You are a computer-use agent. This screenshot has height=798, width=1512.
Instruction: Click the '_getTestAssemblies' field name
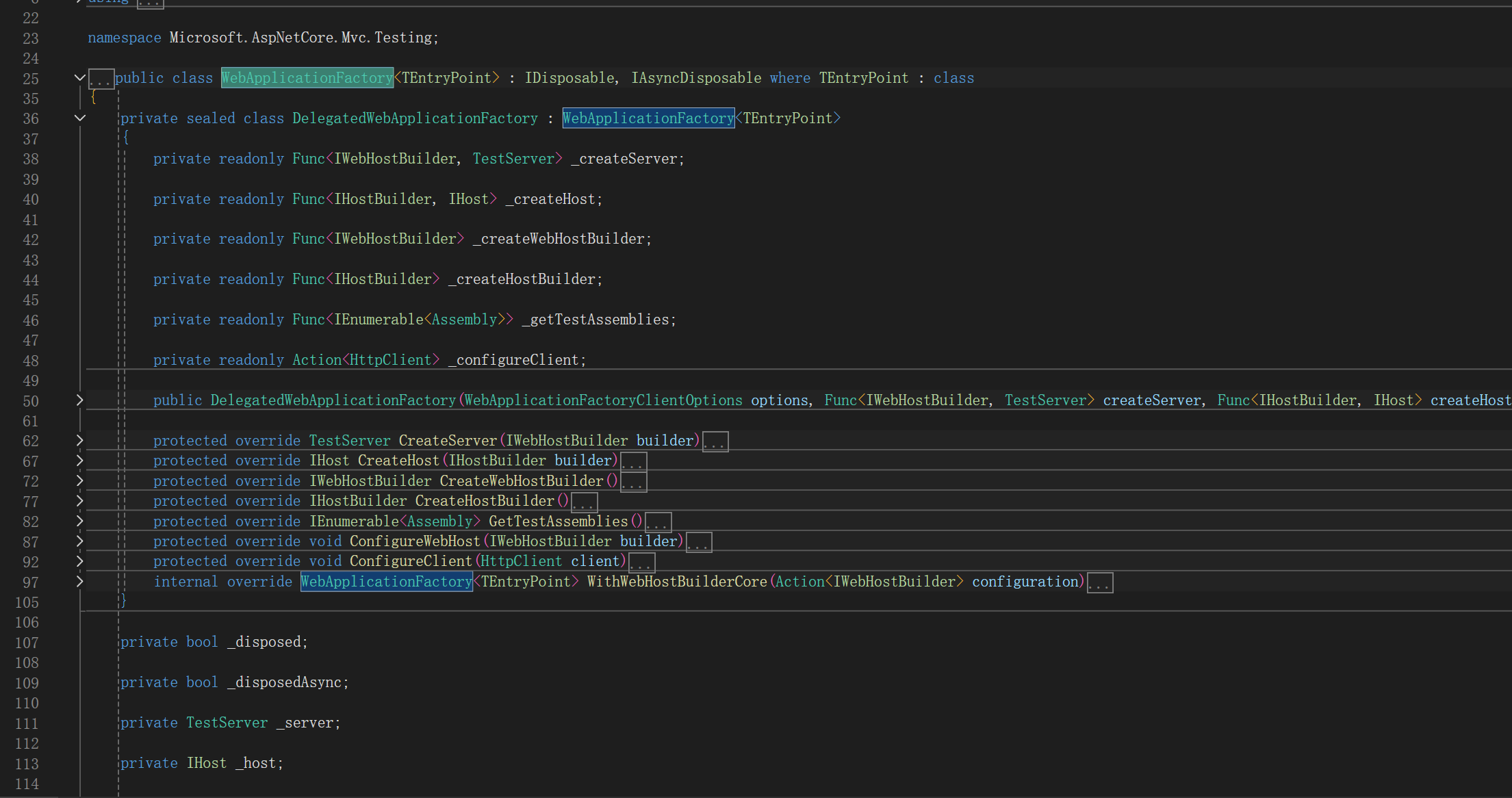[595, 320]
